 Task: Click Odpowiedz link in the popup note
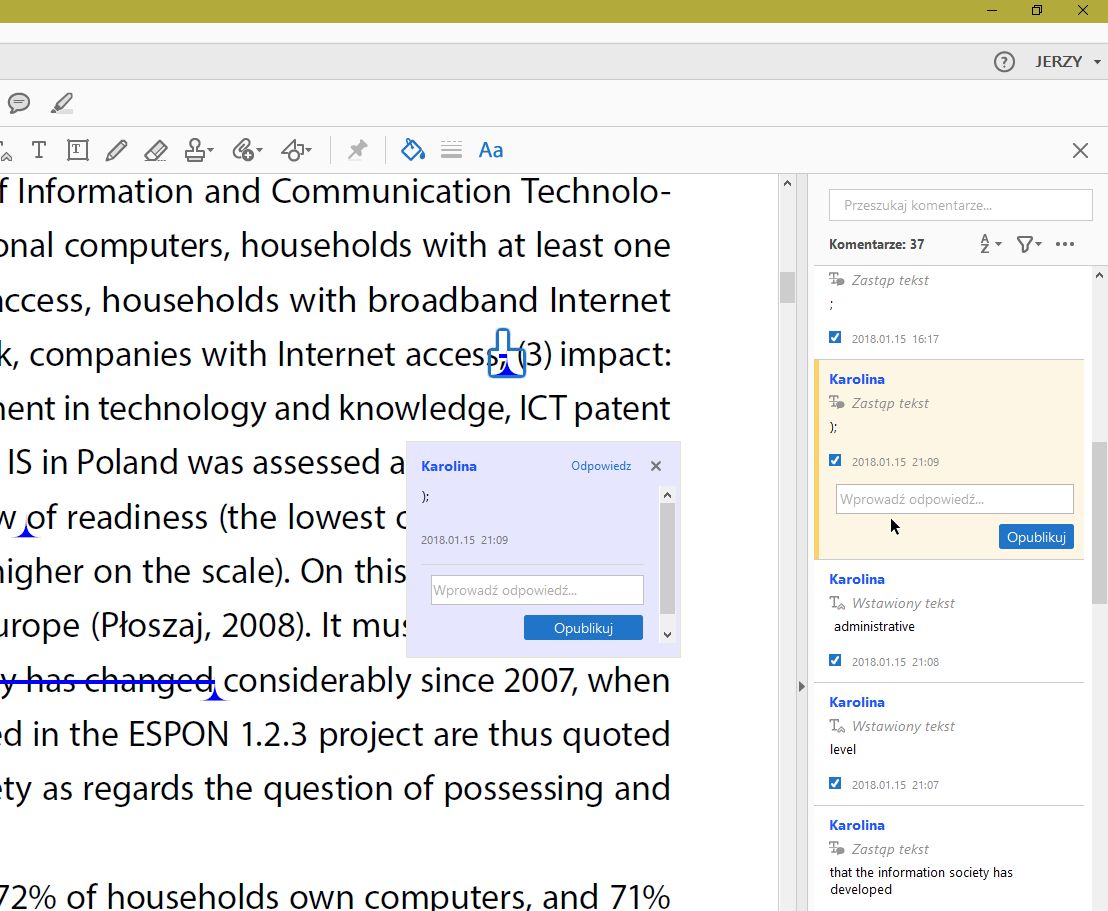coord(601,466)
